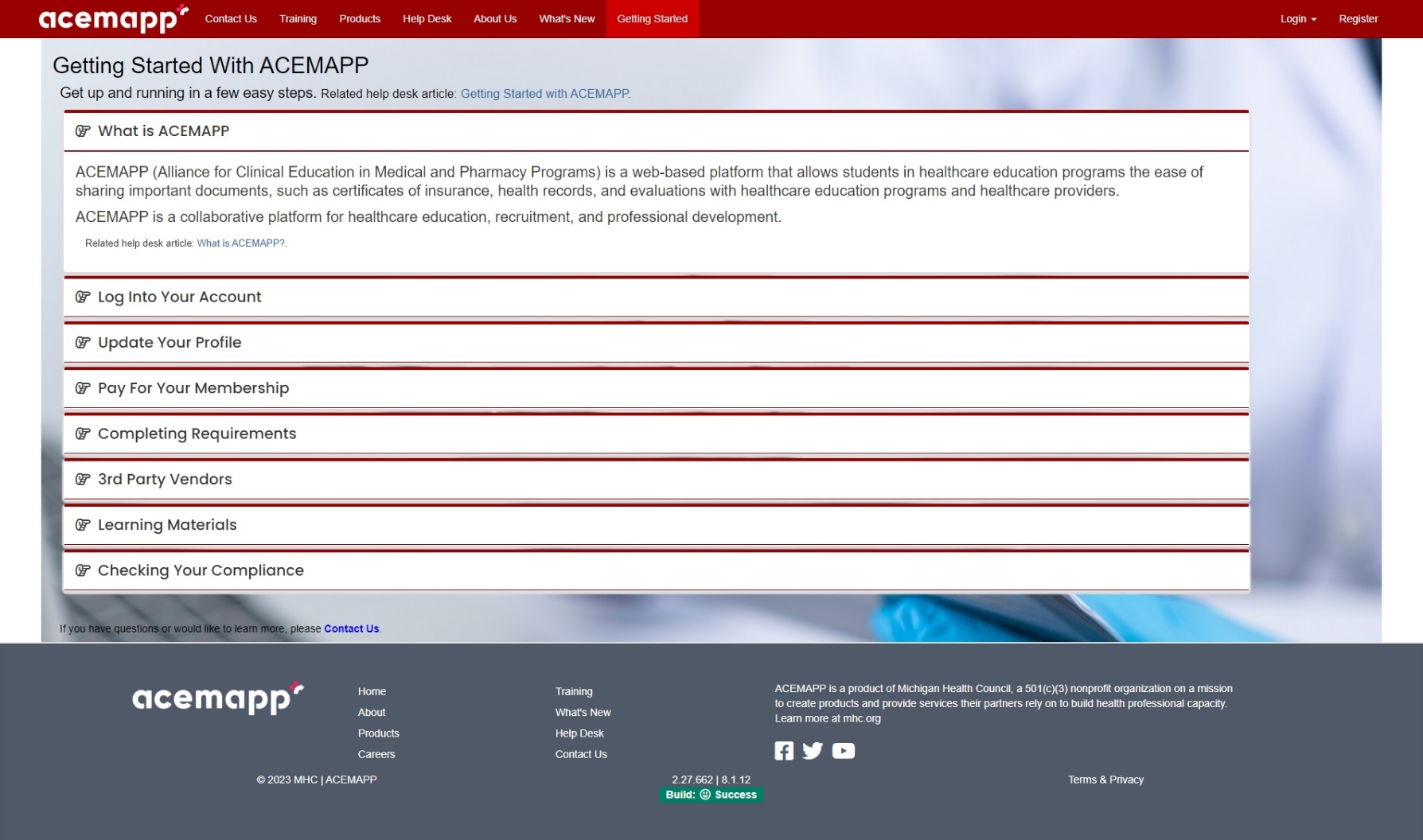Click the 'Learn more at mhc.org' footer text

pos(828,718)
